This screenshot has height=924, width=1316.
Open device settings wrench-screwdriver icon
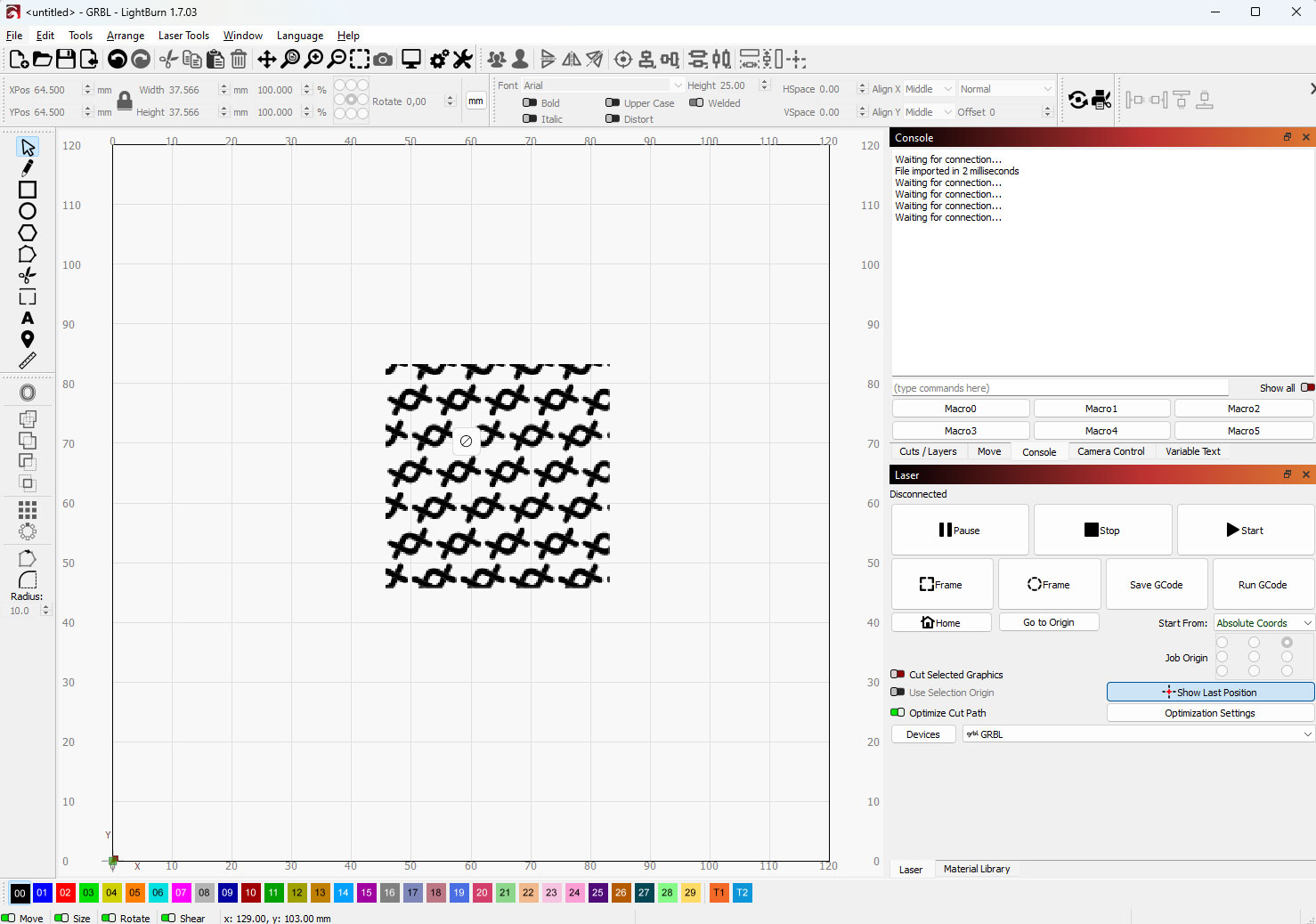point(462,60)
